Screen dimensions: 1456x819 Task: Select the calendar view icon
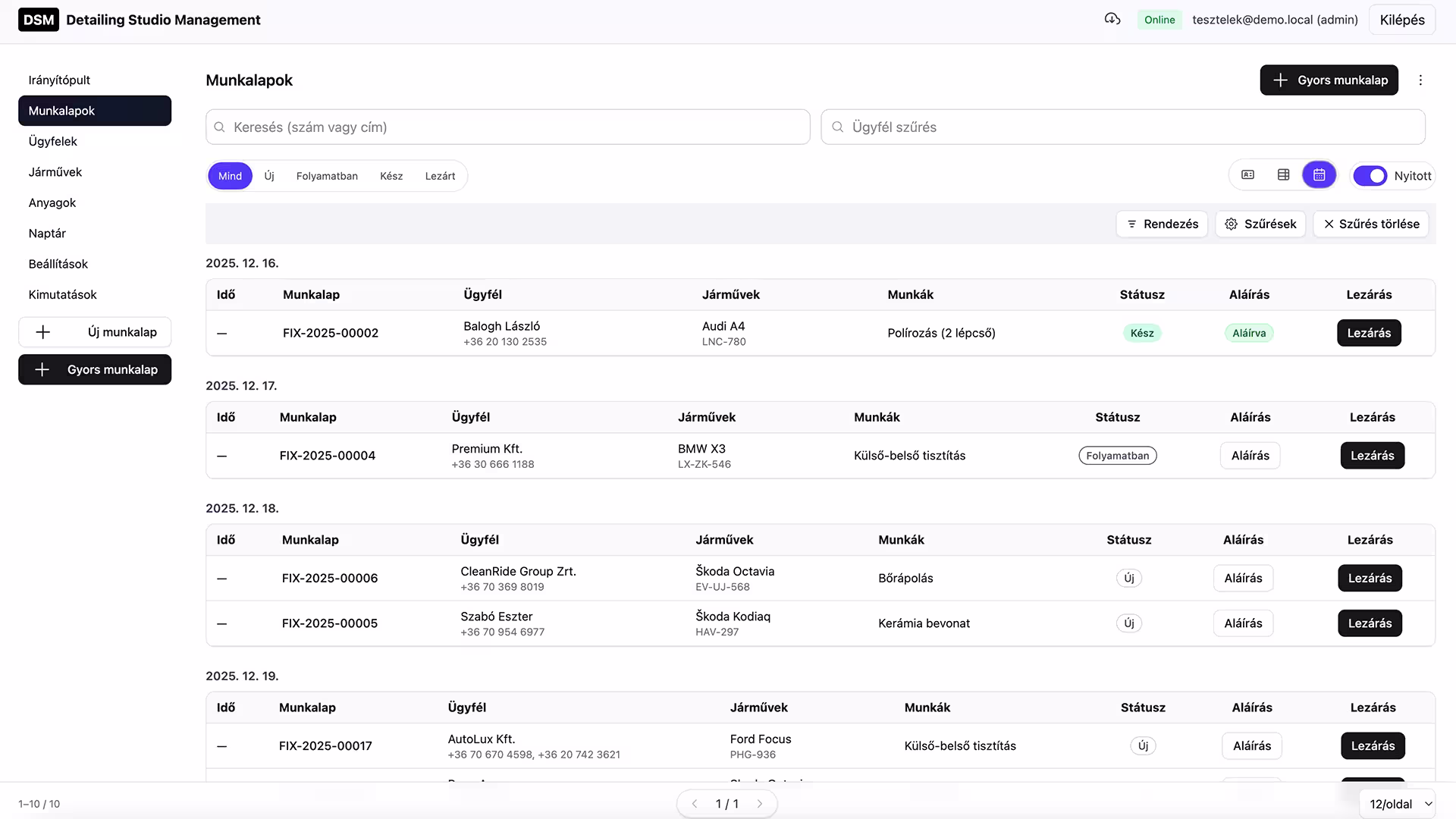pos(1319,175)
